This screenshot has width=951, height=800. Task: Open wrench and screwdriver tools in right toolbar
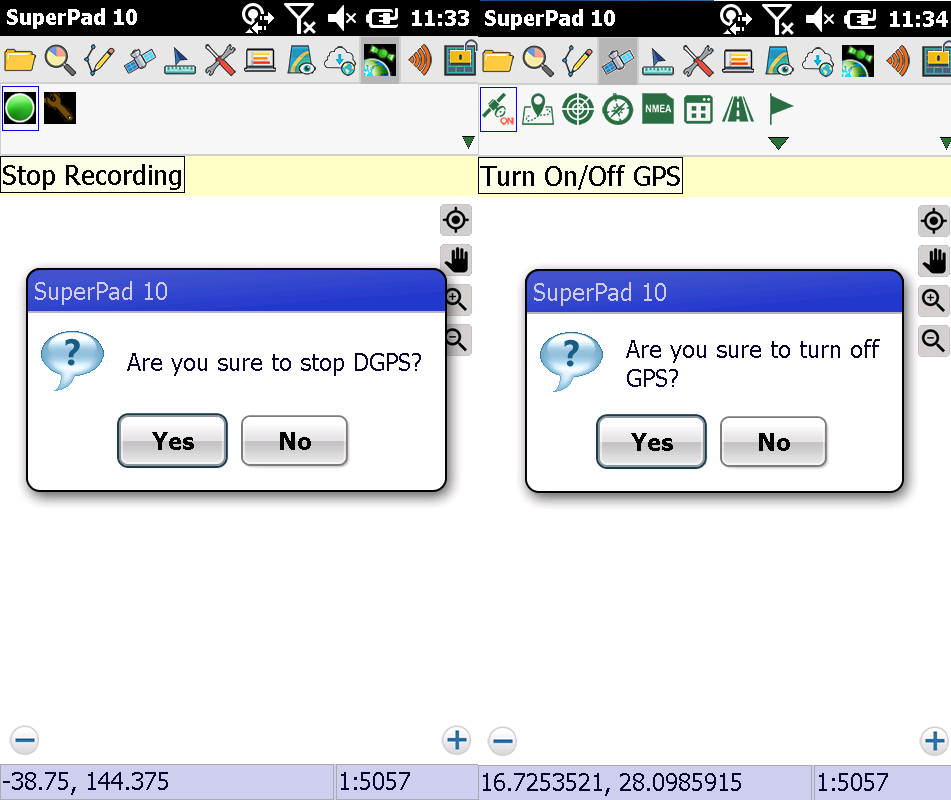[697, 61]
